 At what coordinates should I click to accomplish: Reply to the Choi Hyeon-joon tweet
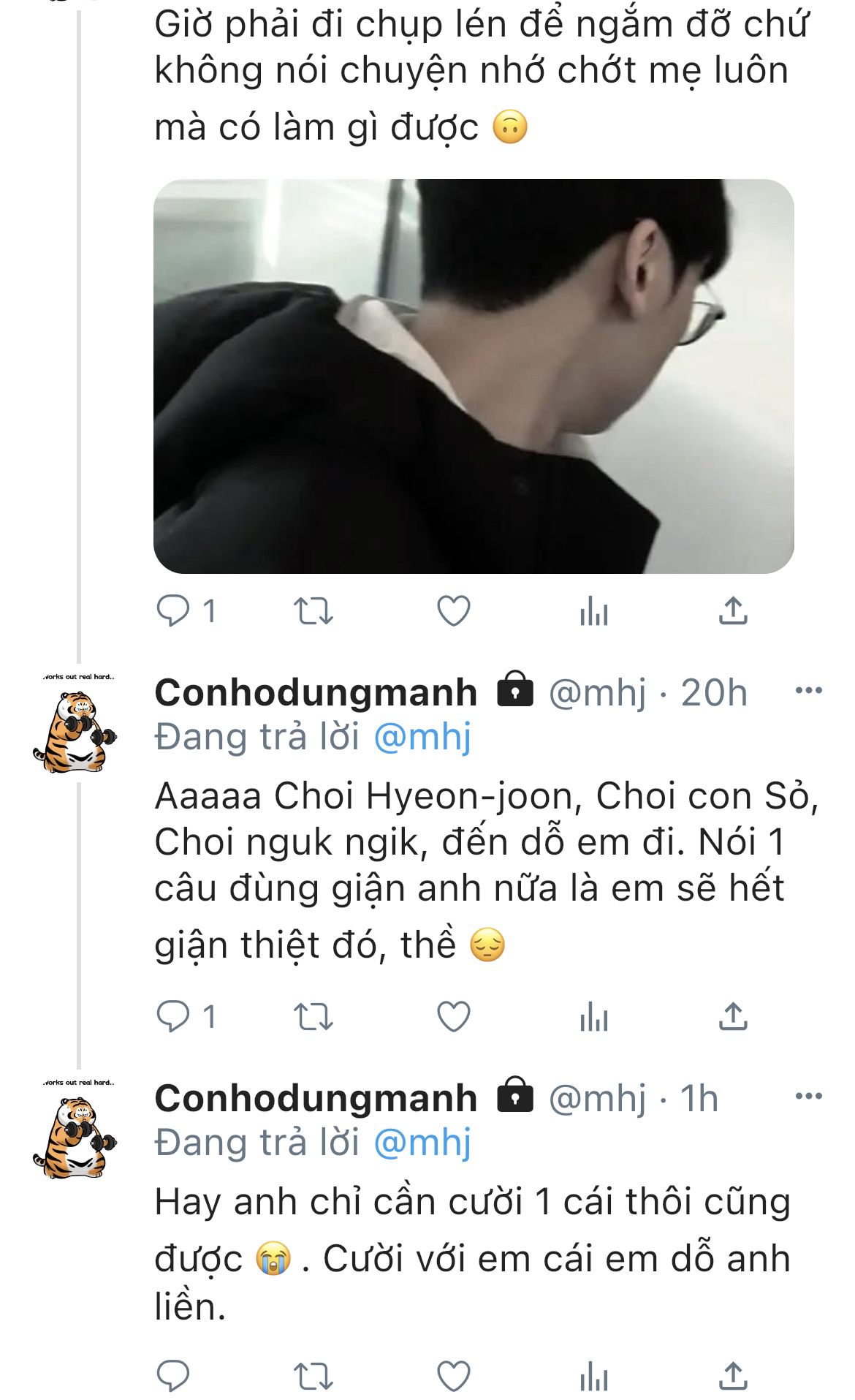[x=174, y=1016]
